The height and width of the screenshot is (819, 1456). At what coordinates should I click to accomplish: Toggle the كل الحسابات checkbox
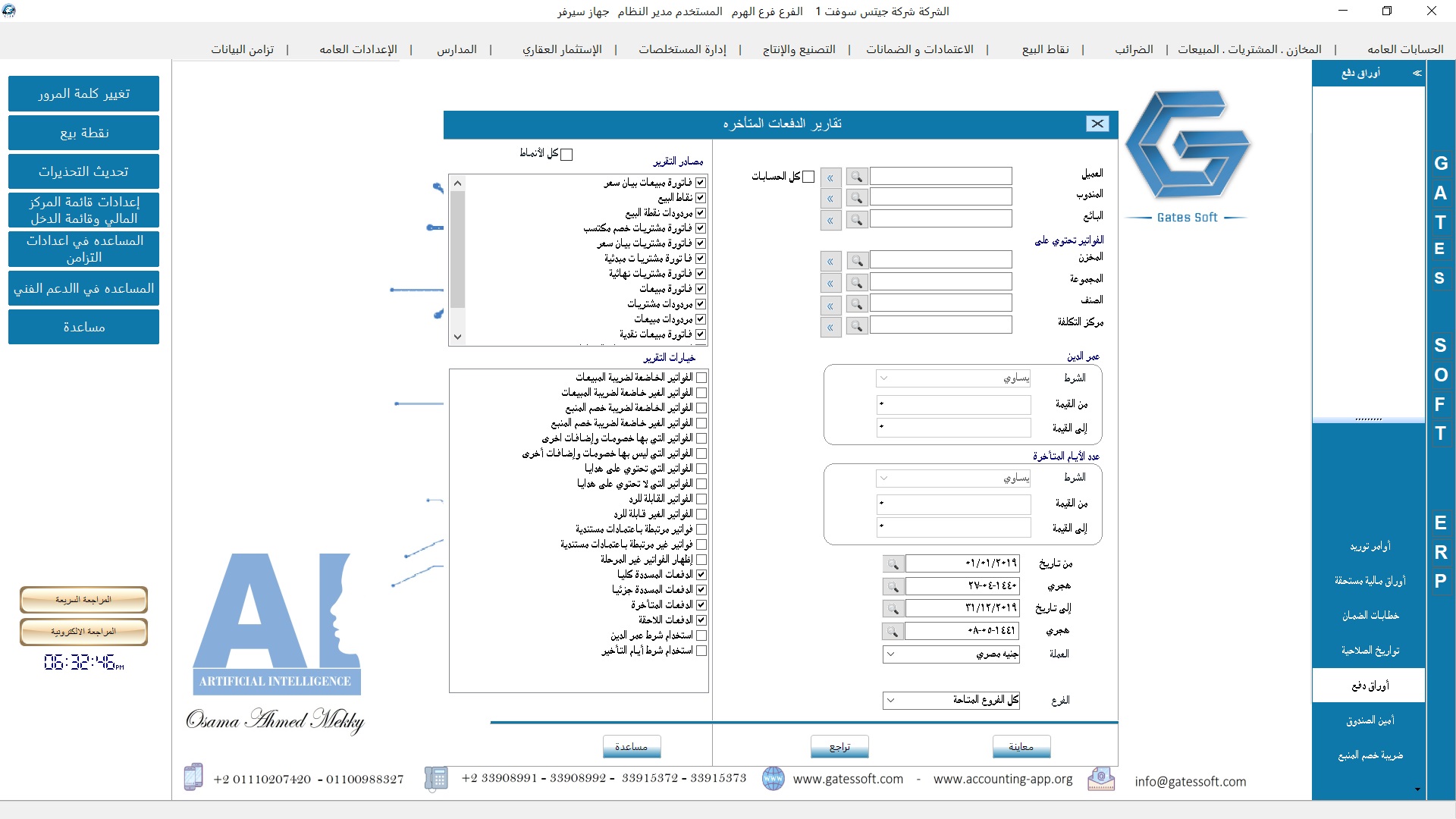[x=808, y=177]
